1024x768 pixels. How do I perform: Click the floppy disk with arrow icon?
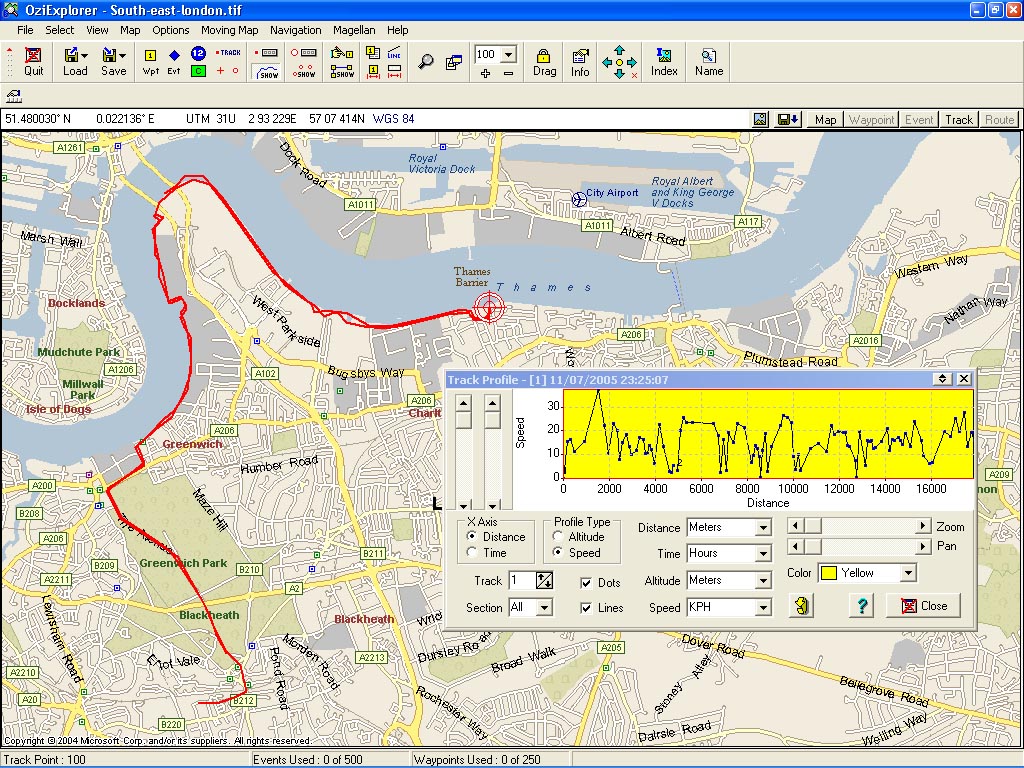pos(787,119)
